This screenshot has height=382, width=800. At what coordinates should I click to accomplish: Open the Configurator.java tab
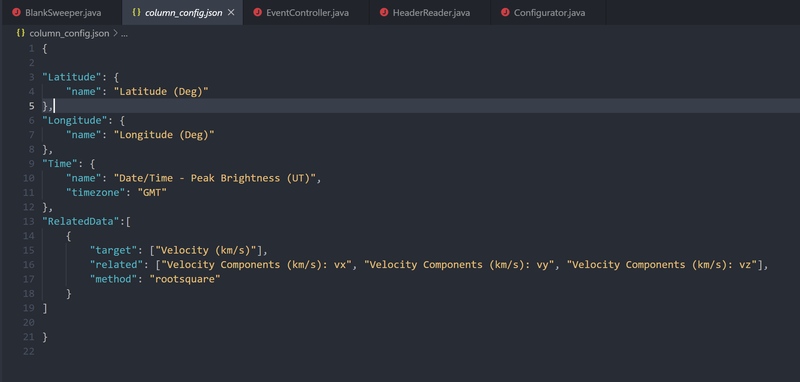coord(548,12)
